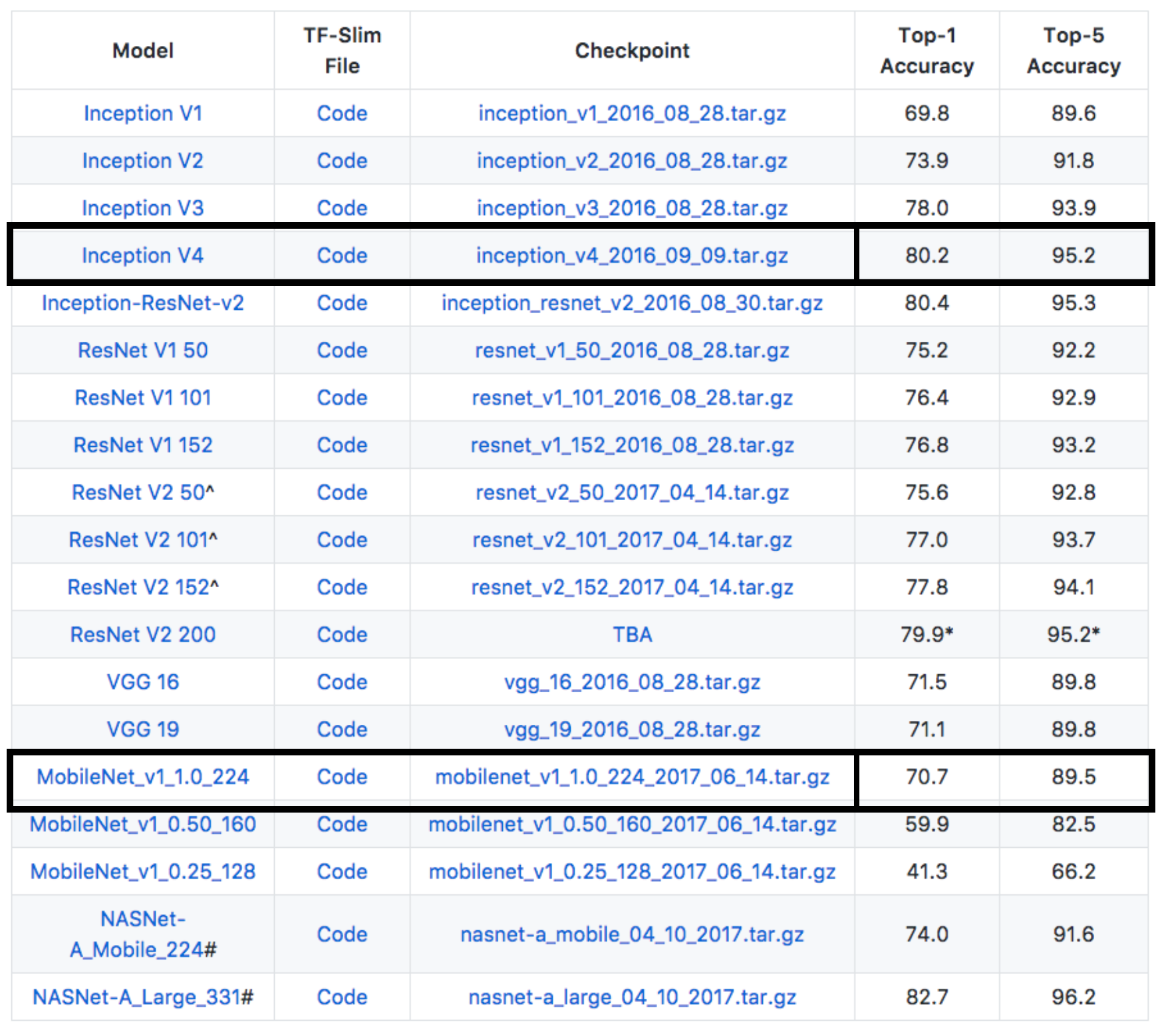
Task: Open the MobileNet_v1_0.25_128 model link
Action: coord(143,872)
